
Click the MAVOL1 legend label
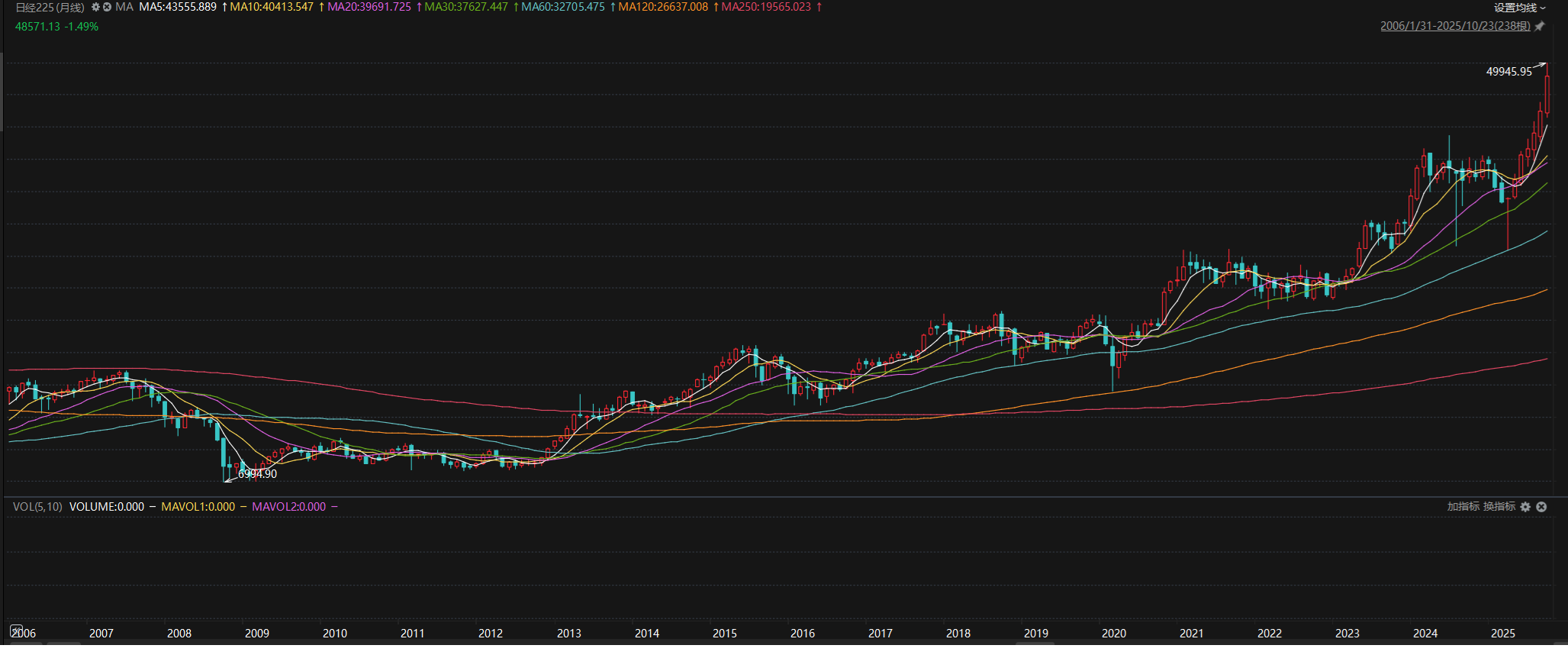[x=198, y=507]
